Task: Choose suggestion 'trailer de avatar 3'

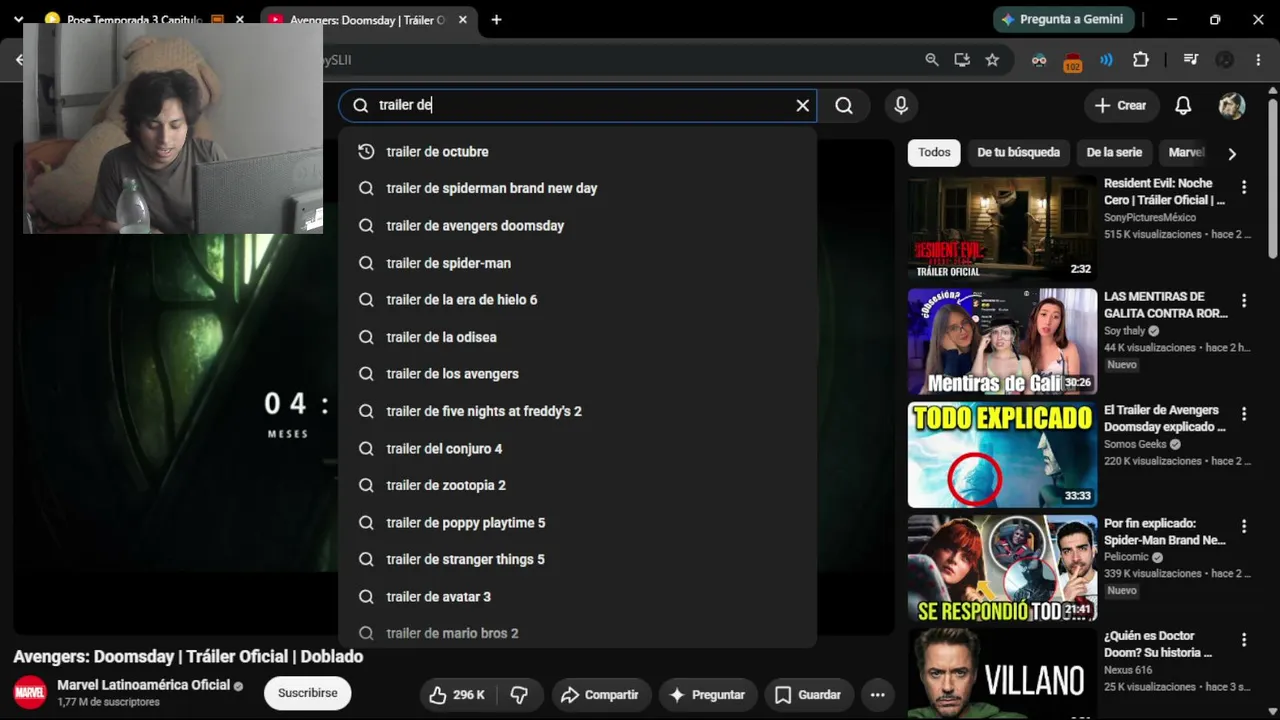Action: [578, 597]
